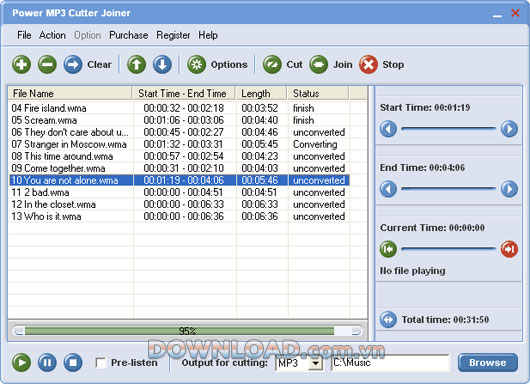Move selected file up with green arrow
This screenshot has width=530, height=384.
(x=137, y=64)
